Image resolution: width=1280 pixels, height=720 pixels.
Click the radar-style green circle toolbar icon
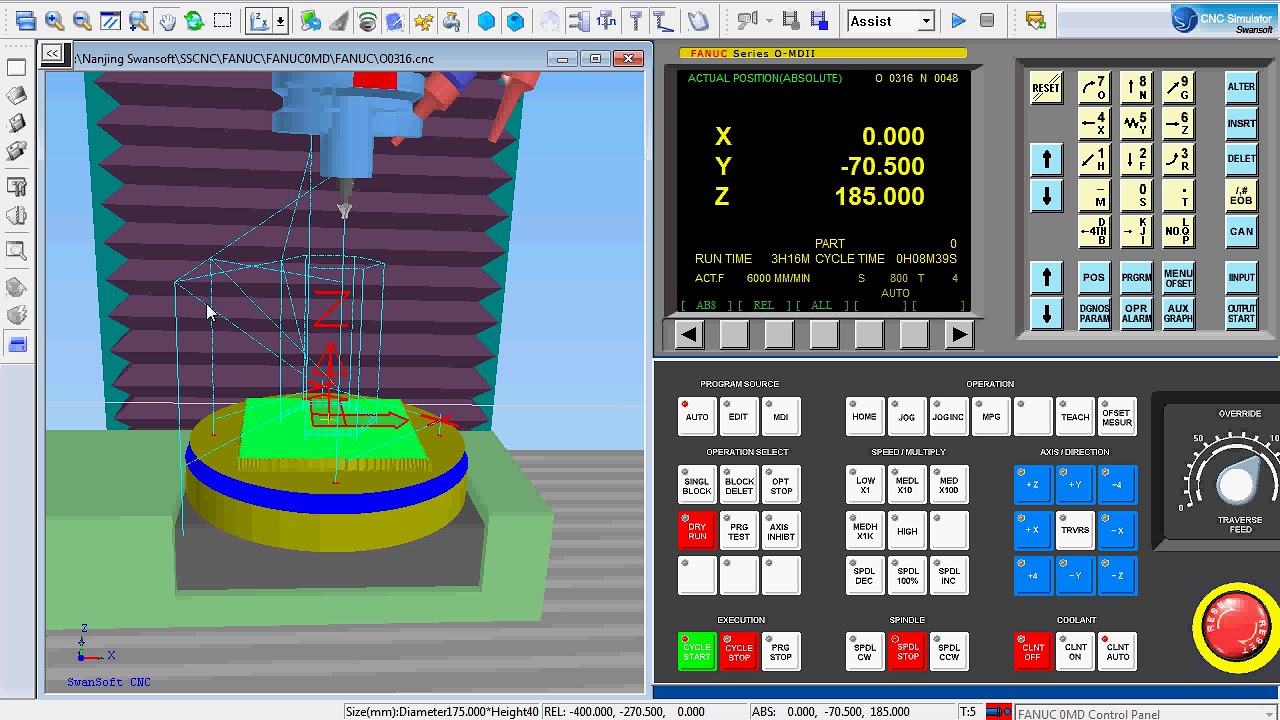tap(367, 20)
